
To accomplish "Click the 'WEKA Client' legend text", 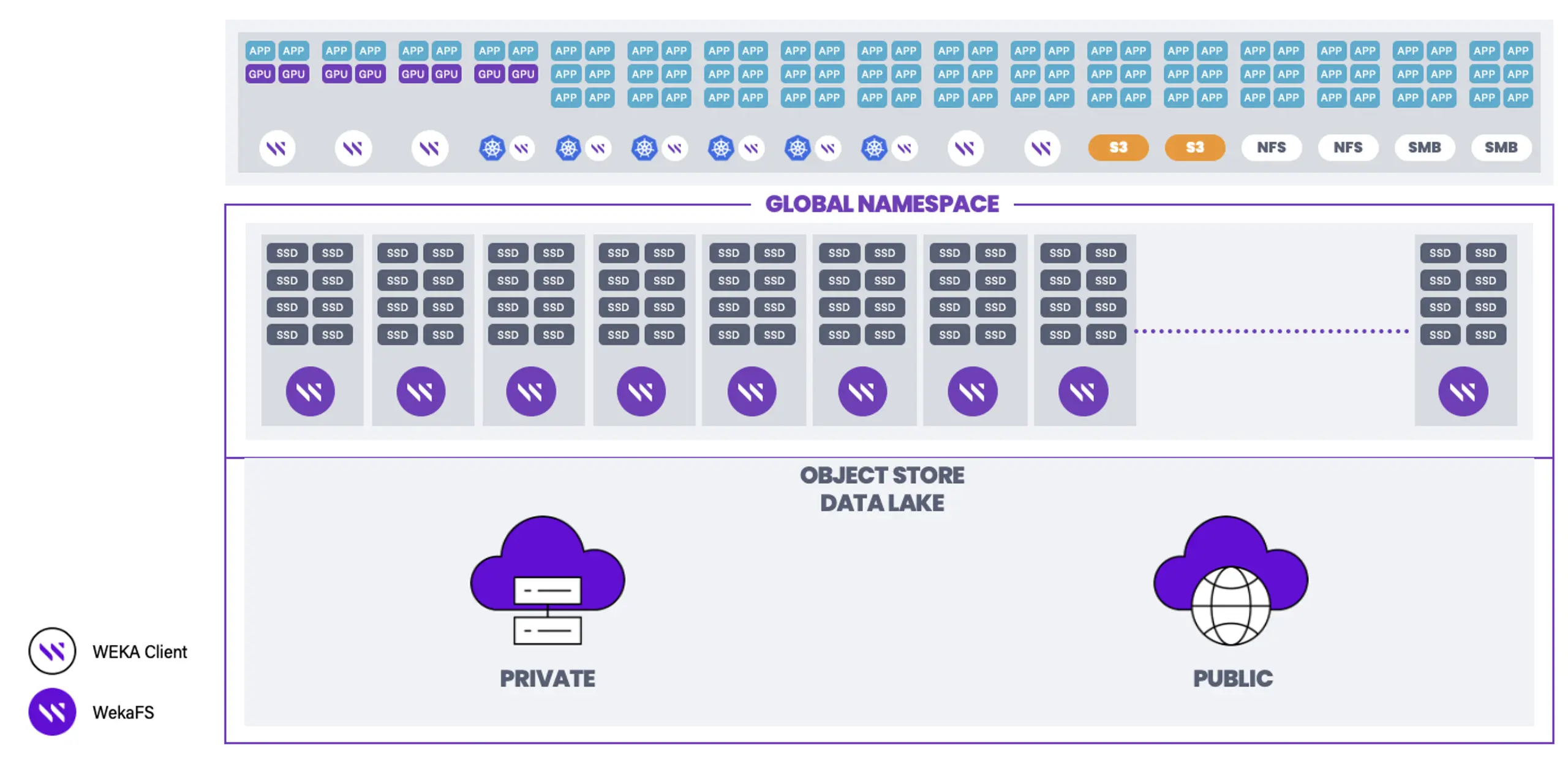I will [x=140, y=651].
